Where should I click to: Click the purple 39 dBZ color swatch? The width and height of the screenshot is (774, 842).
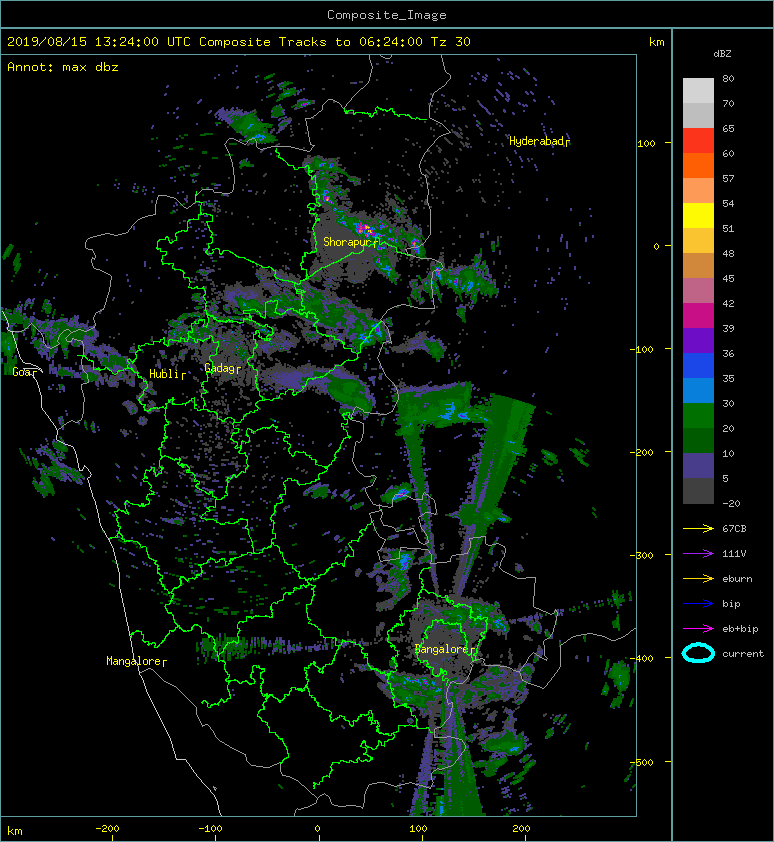[698, 340]
